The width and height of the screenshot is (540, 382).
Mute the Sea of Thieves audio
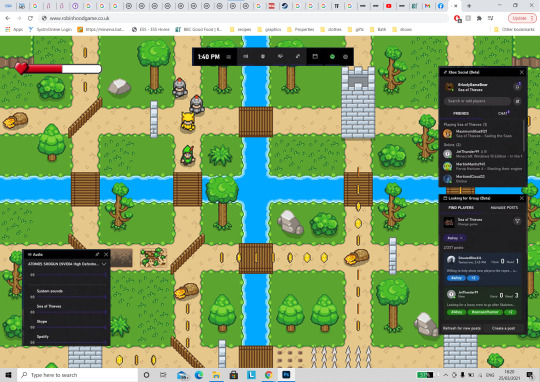[x=32, y=312]
